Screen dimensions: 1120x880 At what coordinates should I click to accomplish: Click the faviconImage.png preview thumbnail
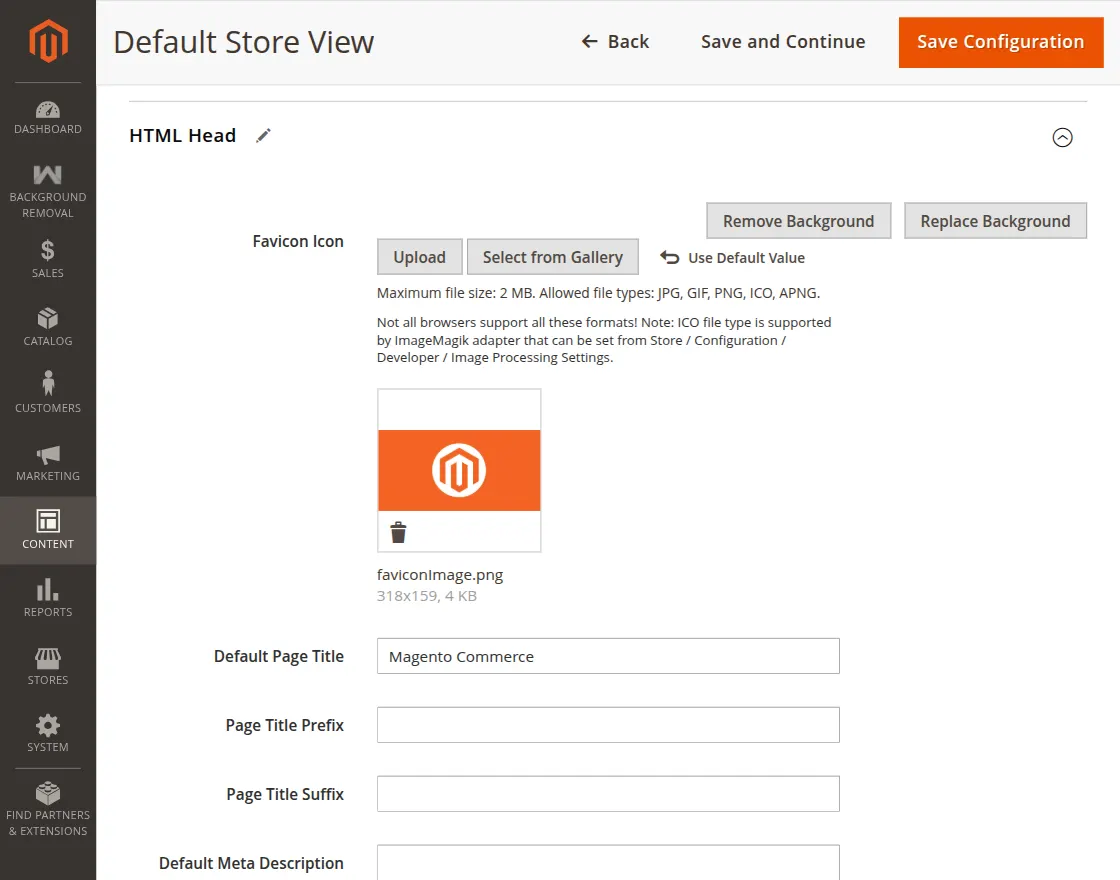(x=459, y=470)
